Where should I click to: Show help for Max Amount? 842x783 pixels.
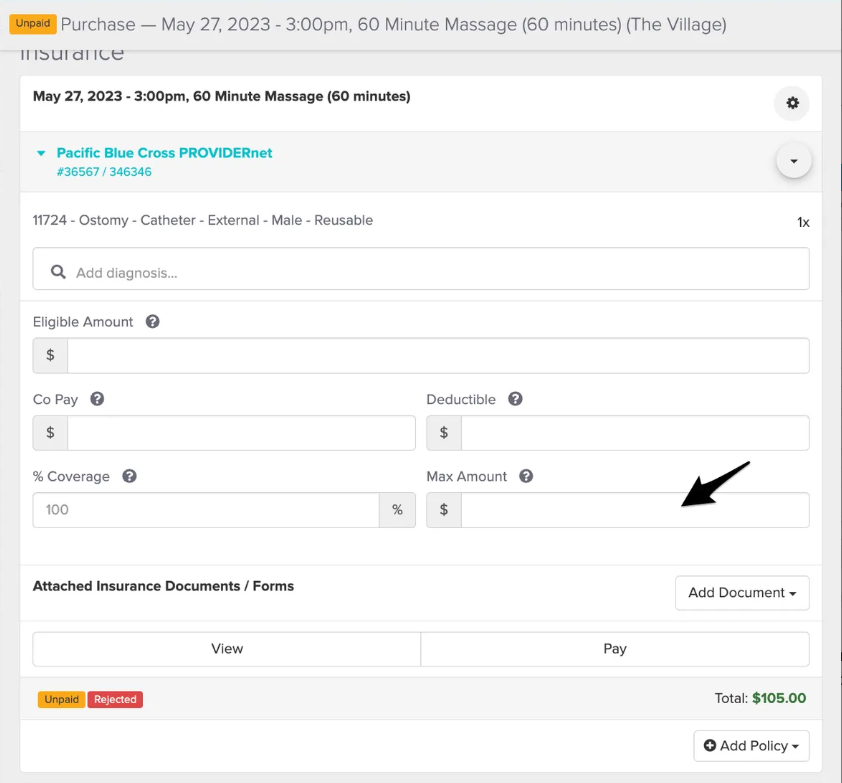(526, 476)
